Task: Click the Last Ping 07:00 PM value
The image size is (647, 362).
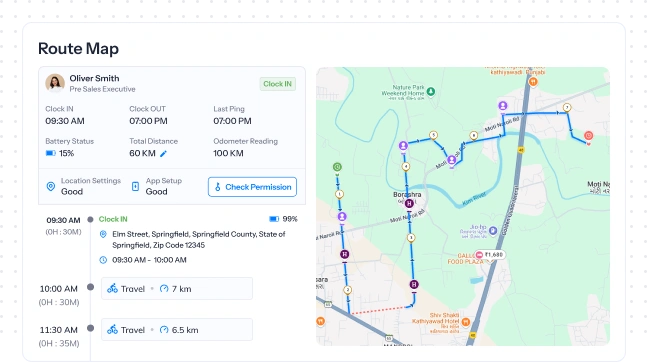Action: pyautogui.click(x=232, y=121)
